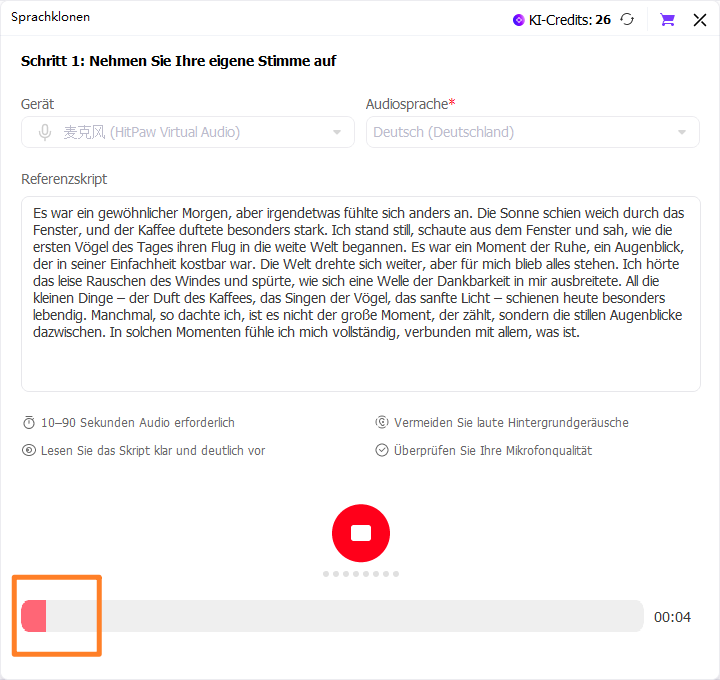720x680 pixels.
Task: Click "10–90 Sekunden Audio erforderlich" hint
Action: tap(138, 422)
